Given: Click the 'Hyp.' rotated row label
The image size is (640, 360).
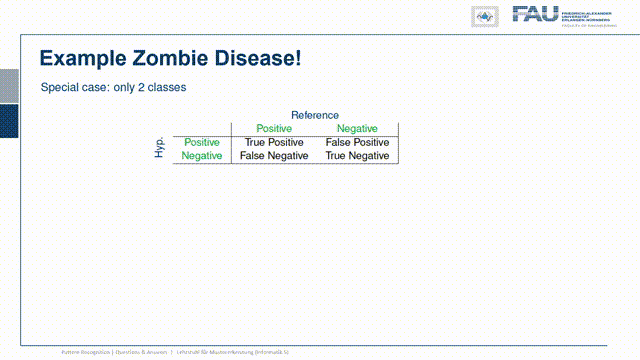Looking at the screenshot, I should [x=159, y=147].
